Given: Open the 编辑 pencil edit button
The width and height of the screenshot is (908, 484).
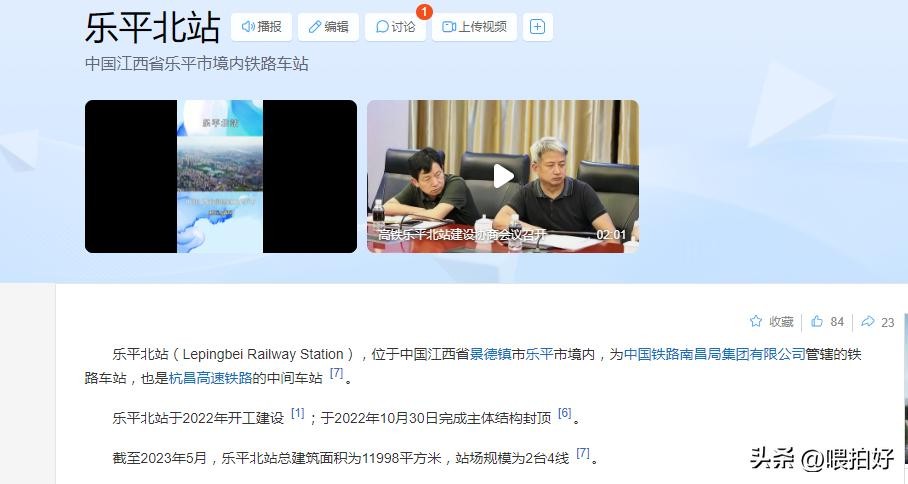Looking at the screenshot, I should [328, 27].
